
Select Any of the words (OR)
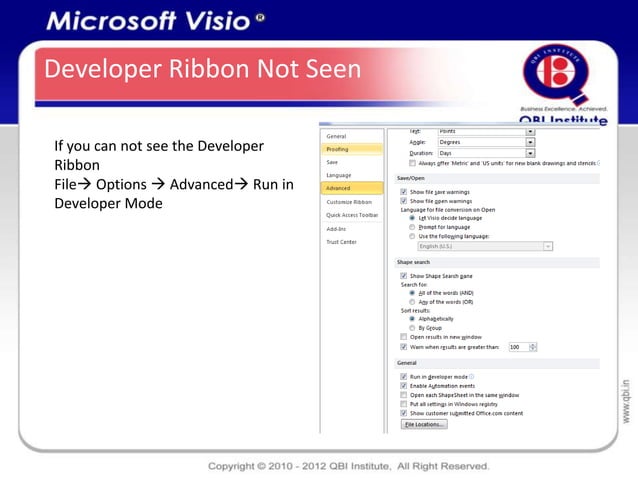412,302
